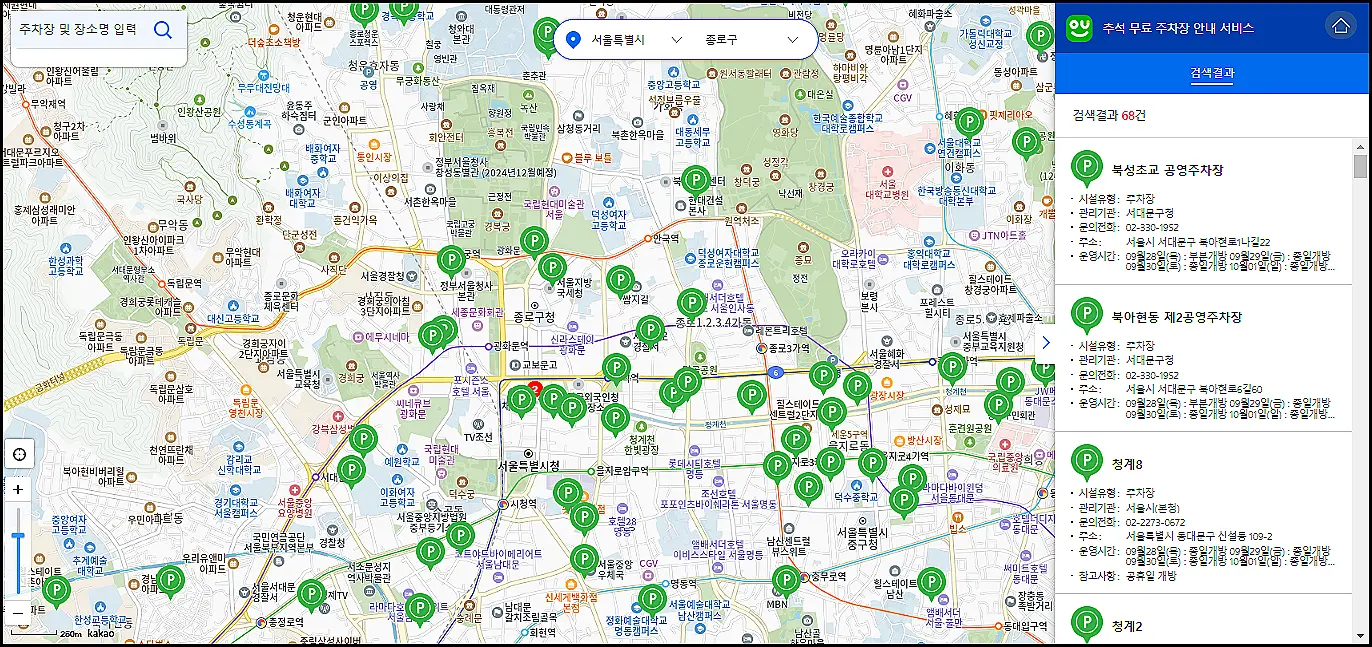Click parking marker above 서울지방 국세청

click(552, 270)
